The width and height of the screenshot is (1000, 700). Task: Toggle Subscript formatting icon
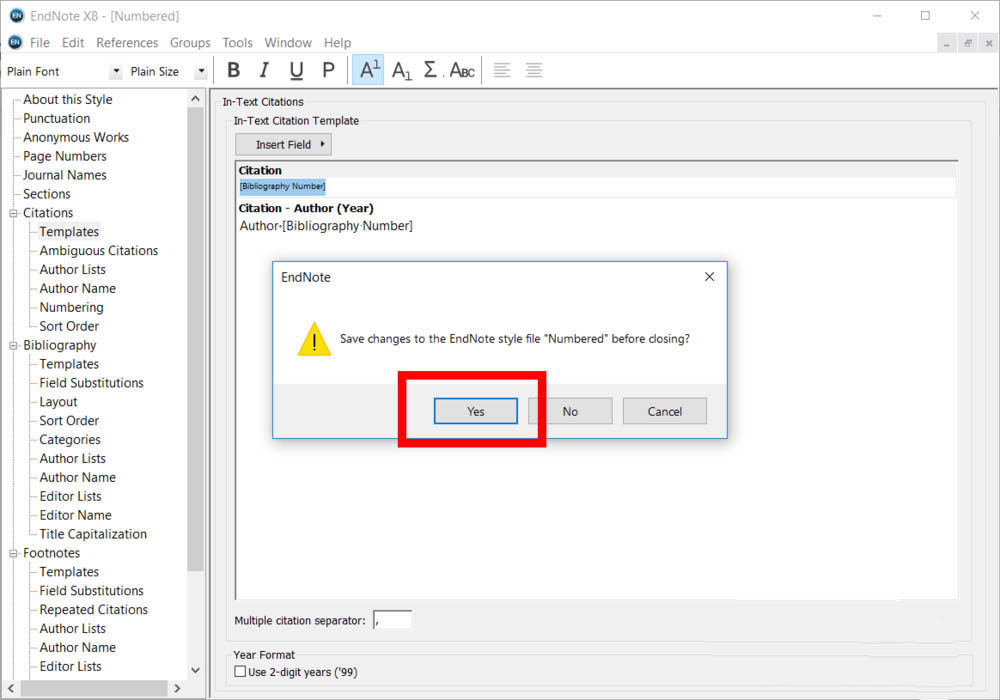coord(401,70)
